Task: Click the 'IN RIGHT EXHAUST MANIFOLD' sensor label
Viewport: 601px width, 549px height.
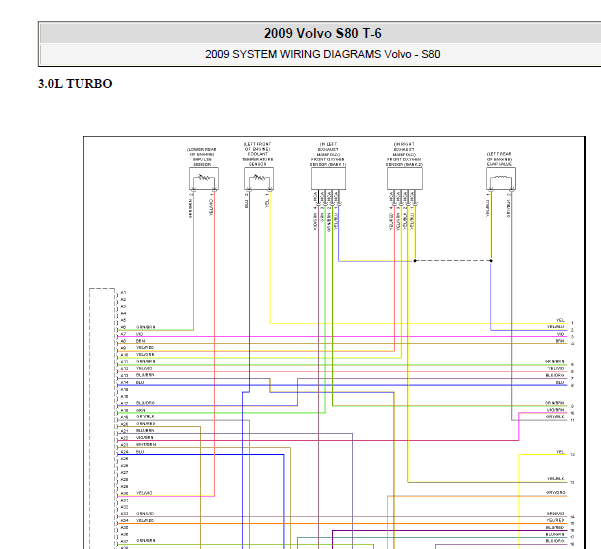Action: tap(404, 154)
